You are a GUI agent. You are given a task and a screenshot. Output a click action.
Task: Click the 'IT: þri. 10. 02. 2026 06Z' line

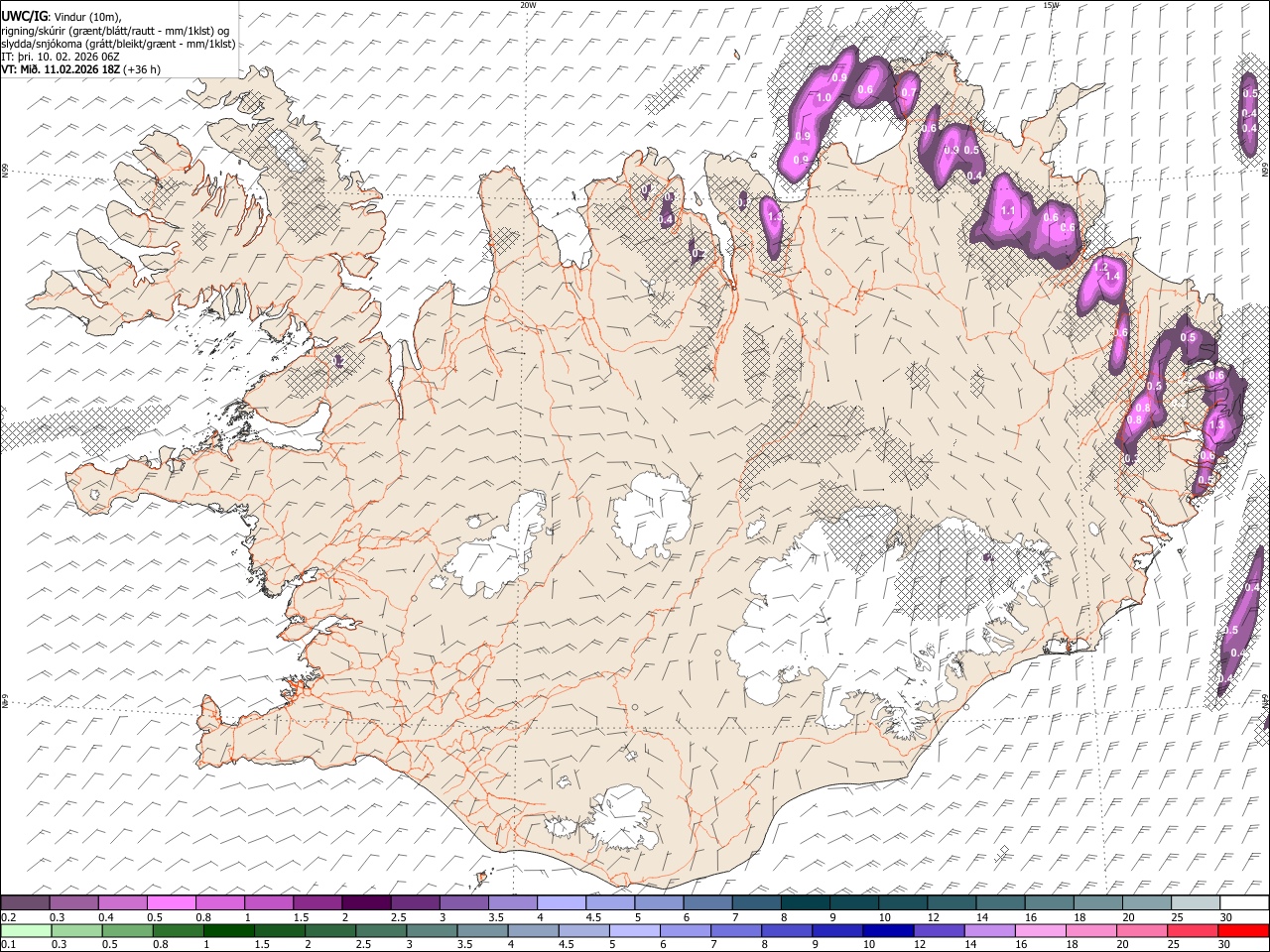coord(61,57)
